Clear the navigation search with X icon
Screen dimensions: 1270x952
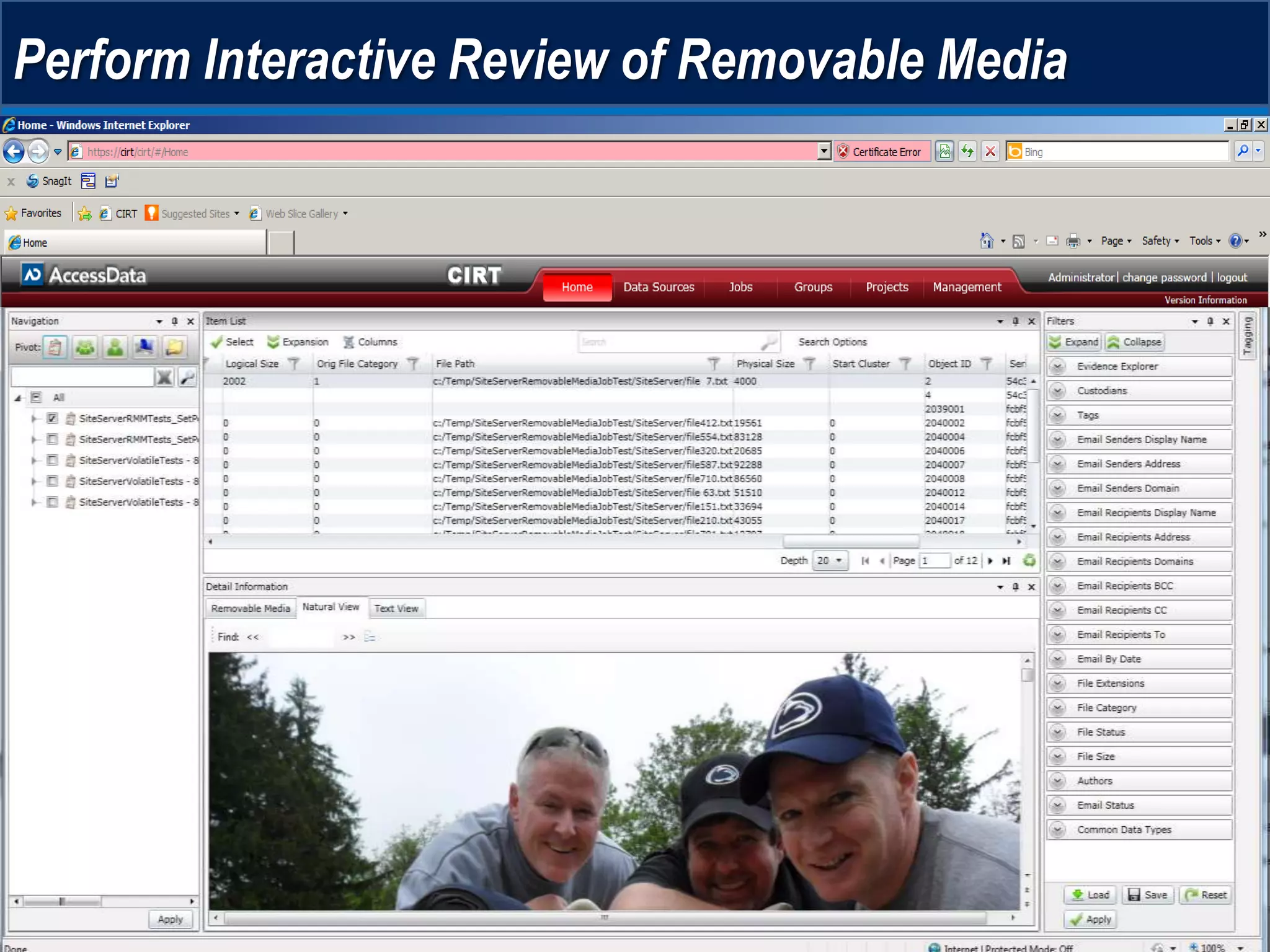tap(164, 377)
